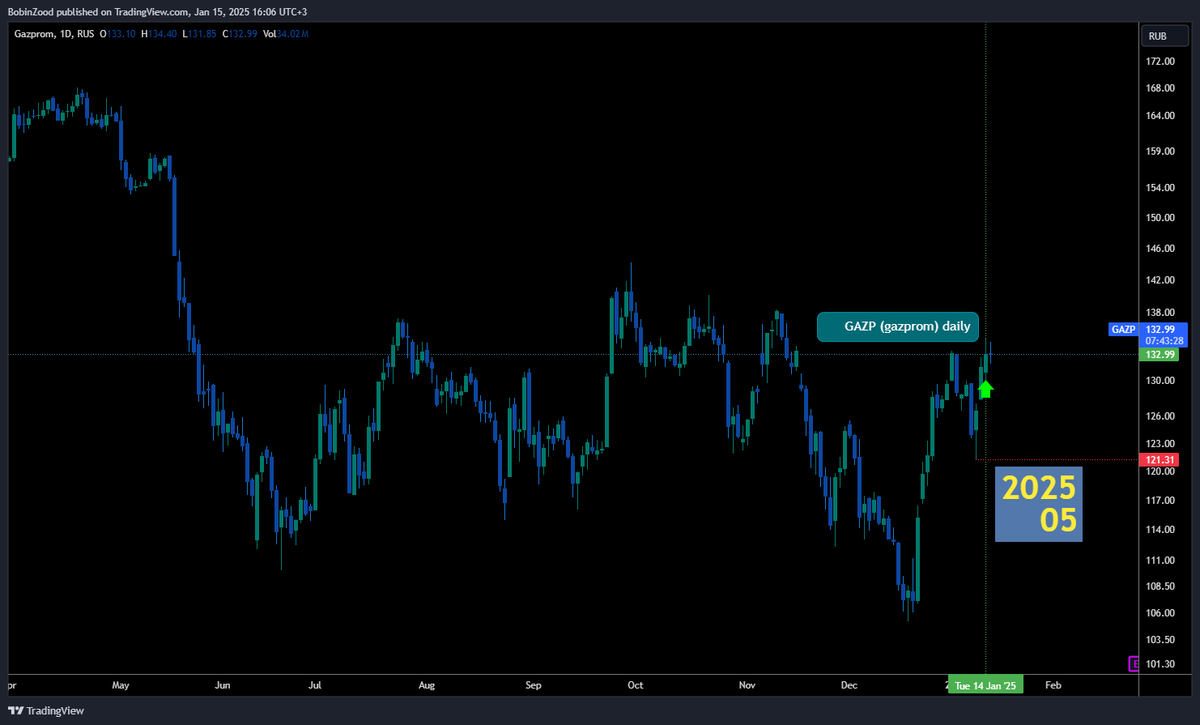Click the 111.00 price scale label
This screenshot has width=1200, height=725.
point(1160,559)
